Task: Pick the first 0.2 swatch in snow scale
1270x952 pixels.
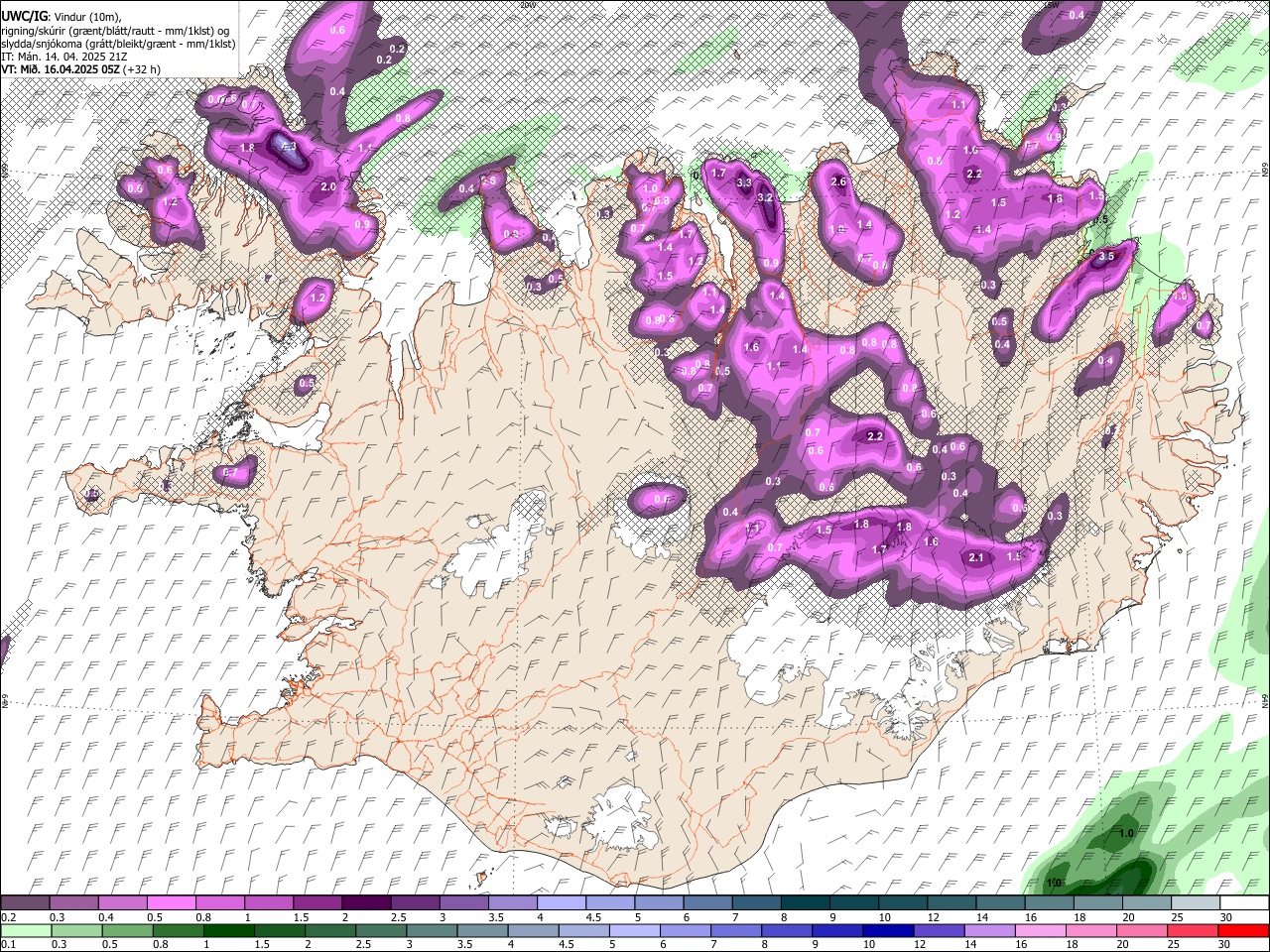Action: 25,903
